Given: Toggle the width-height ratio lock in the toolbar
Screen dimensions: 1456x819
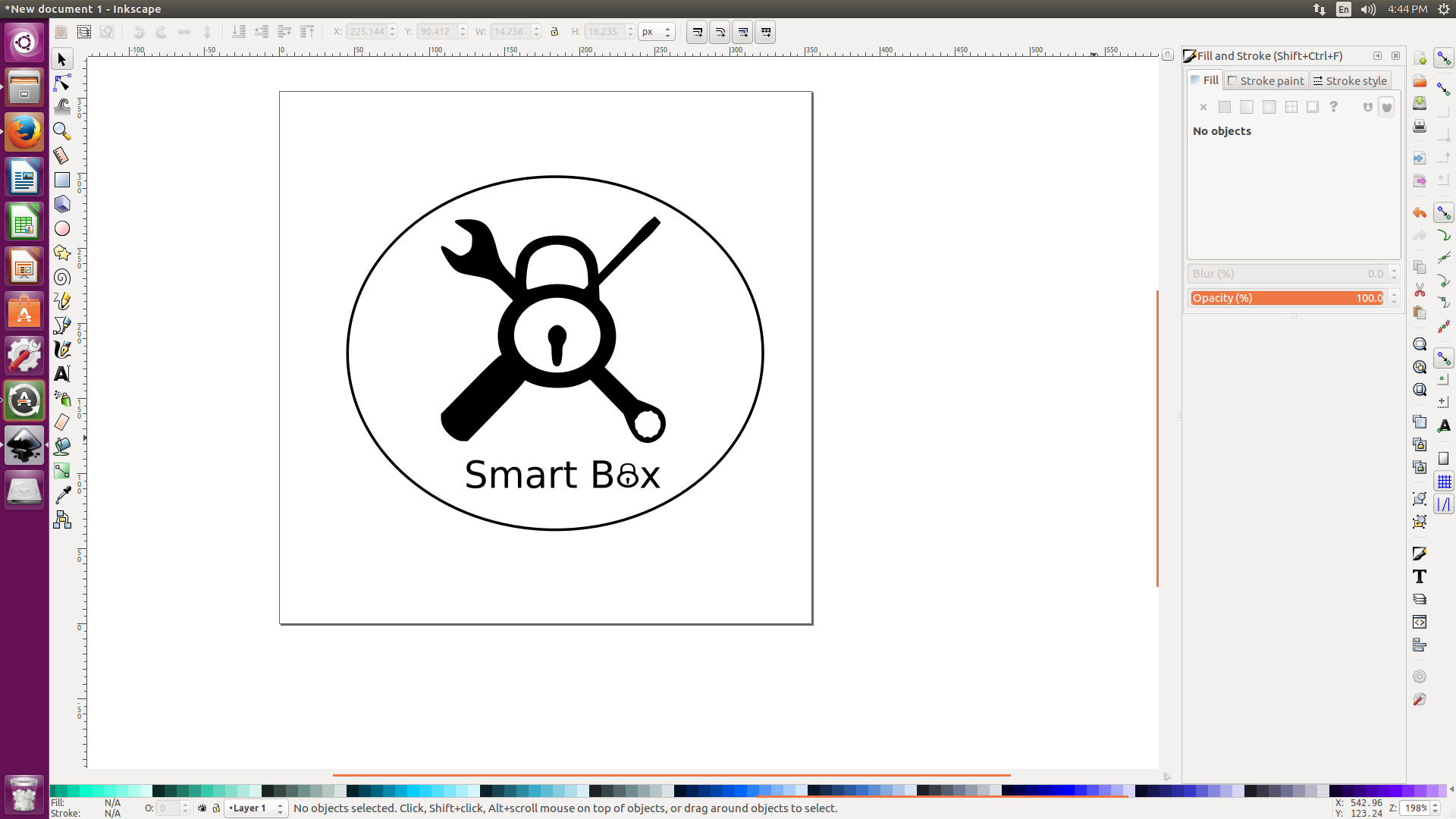Looking at the screenshot, I should [x=554, y=32].
